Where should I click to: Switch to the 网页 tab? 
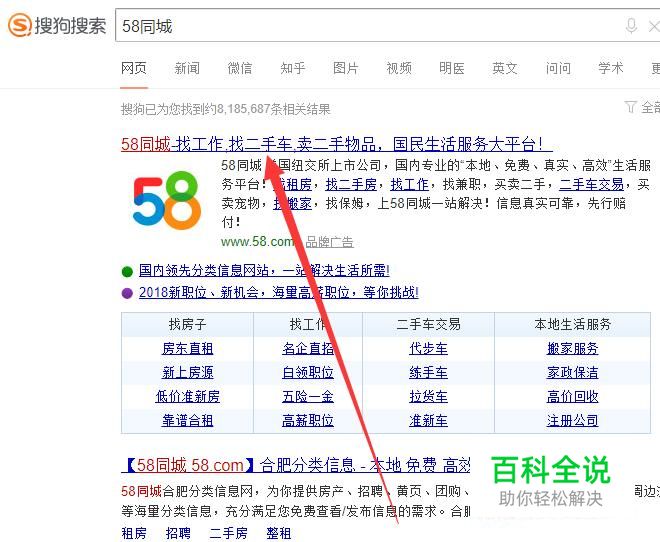pos(134,68)
